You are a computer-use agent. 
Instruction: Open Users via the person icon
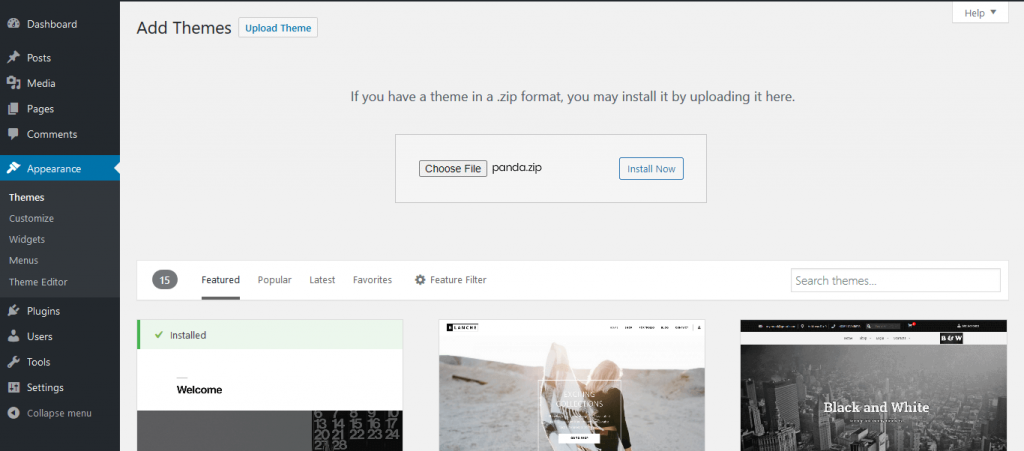point(13,337)
